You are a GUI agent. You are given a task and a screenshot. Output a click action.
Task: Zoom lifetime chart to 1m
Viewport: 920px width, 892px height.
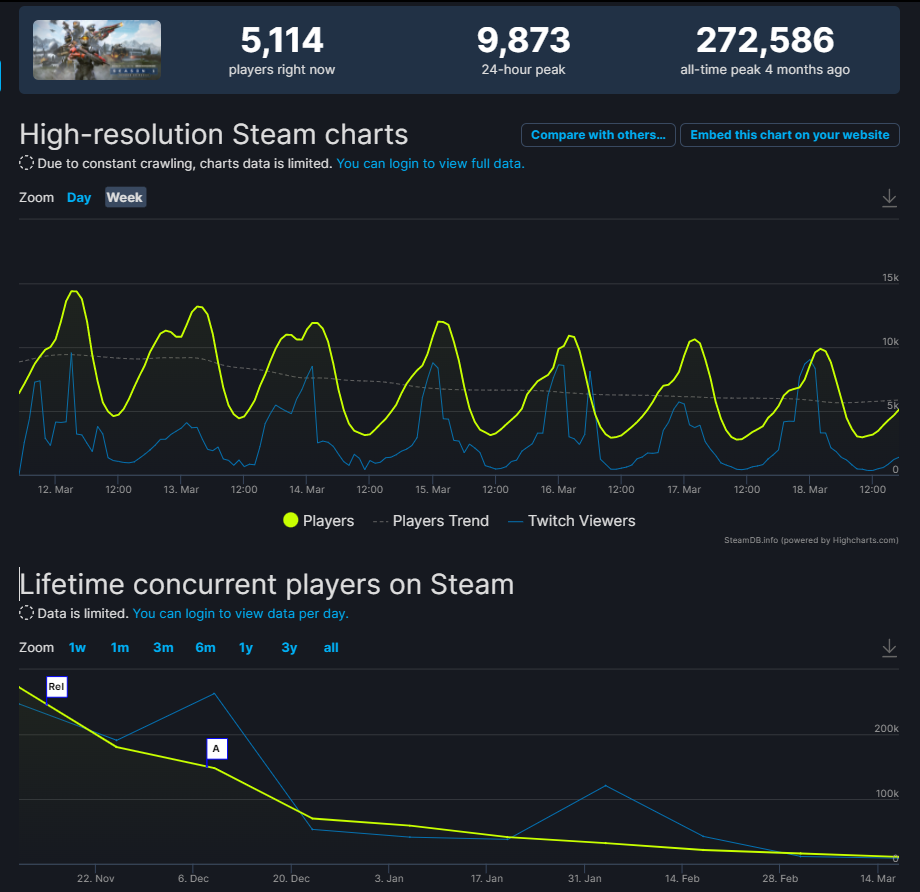(120, 647)
